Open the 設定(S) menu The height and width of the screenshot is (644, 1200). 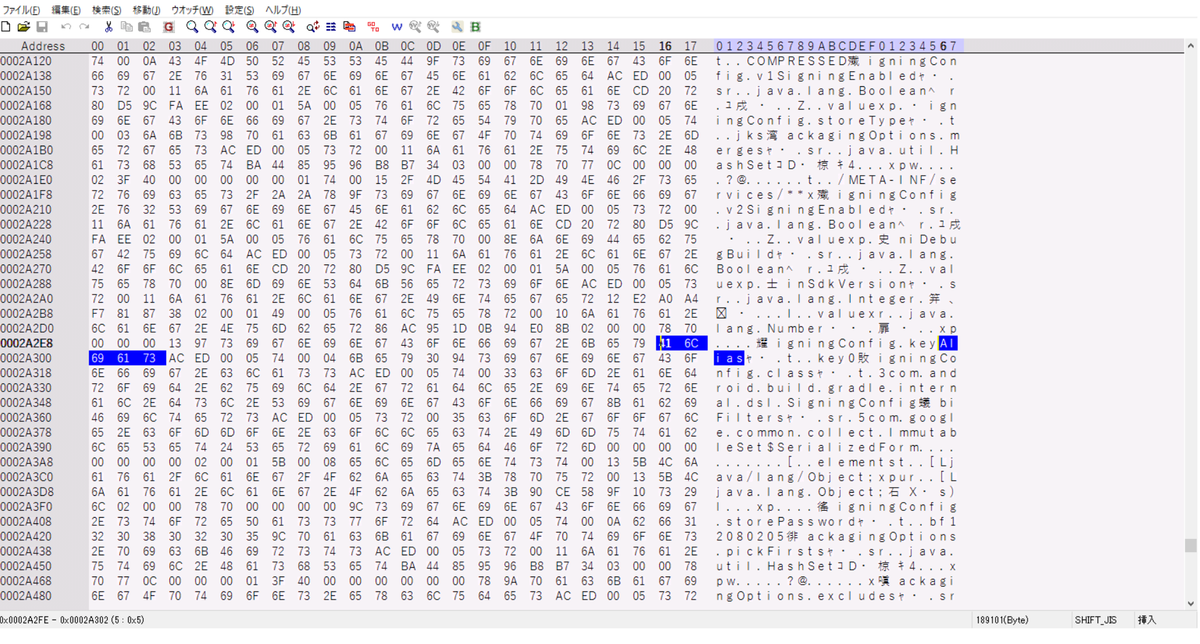[239, 9]
